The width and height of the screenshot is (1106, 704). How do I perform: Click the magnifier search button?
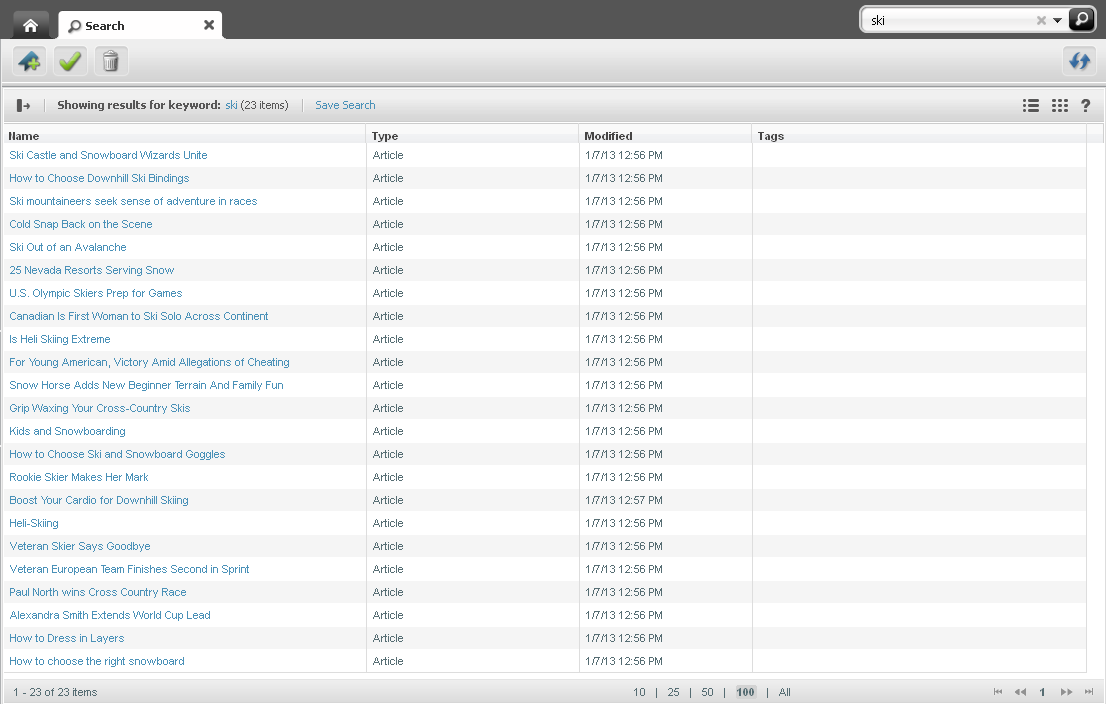(x=1081, y=20)
